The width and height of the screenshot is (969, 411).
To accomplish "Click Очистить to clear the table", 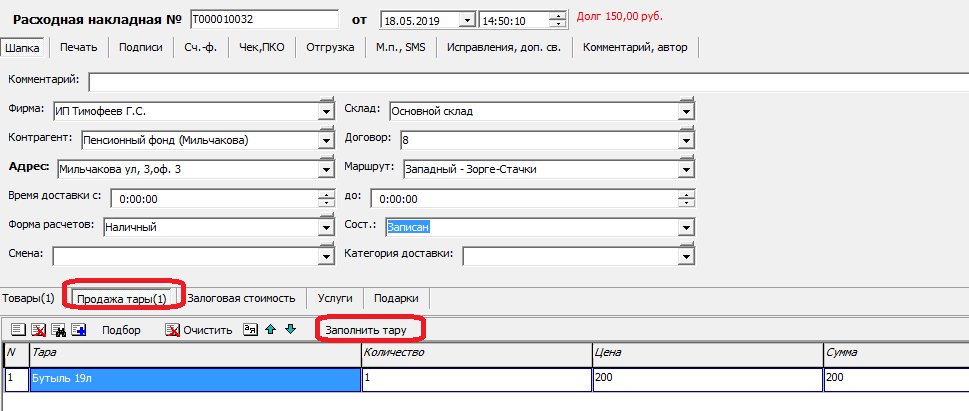I will [198, 329].
